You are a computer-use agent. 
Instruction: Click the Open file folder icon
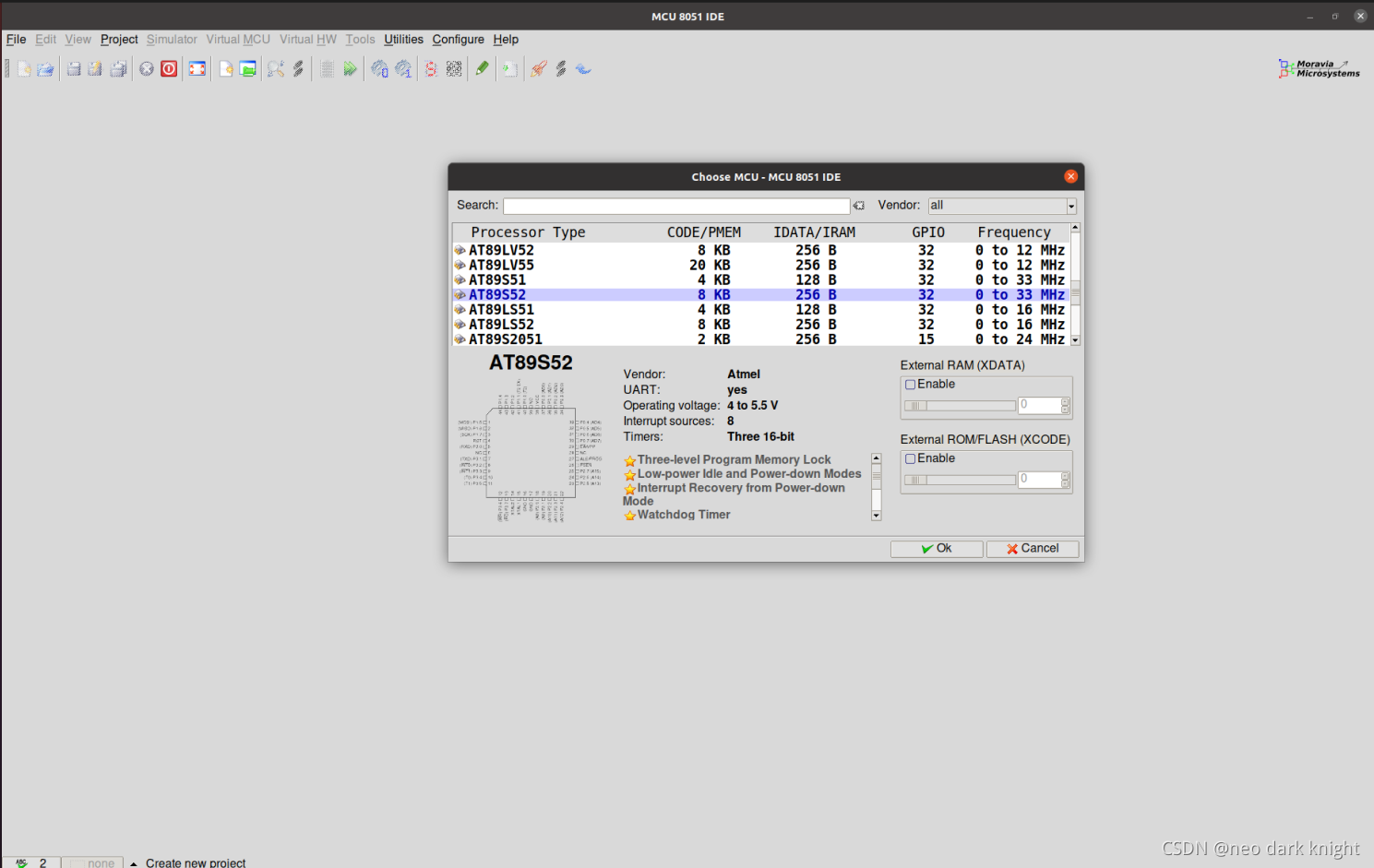[45, 69]
